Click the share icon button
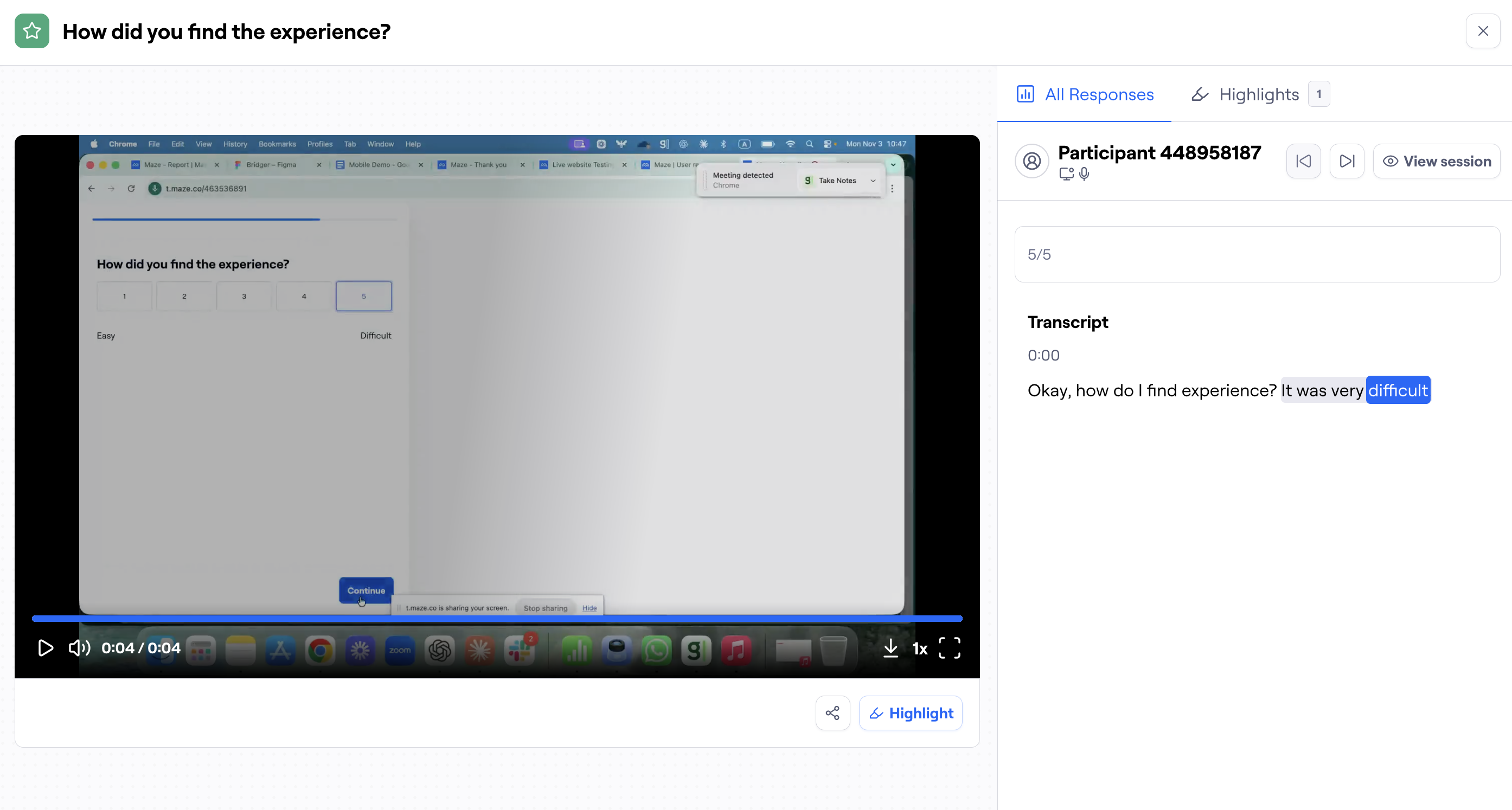Screen dimensions: 1512x810 pyautogui.click(x=832, y=713)
